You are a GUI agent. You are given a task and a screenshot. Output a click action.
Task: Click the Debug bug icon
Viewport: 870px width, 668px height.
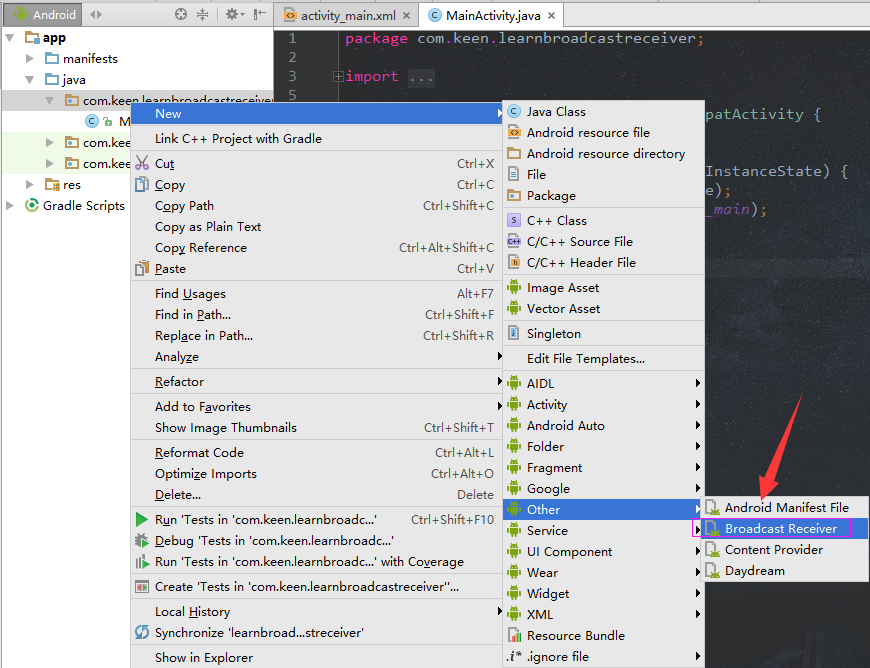click(x=142, y=540)
